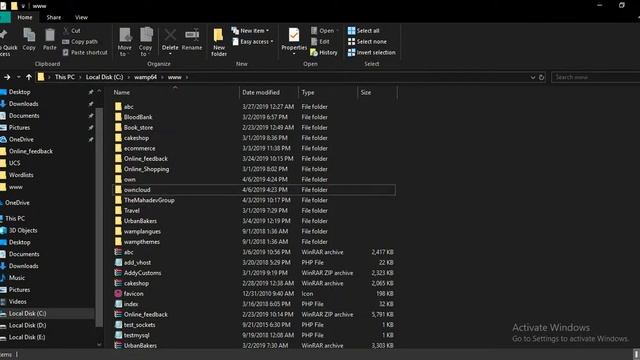
Task: Click the History icon
Action: [x=314, y=52]
